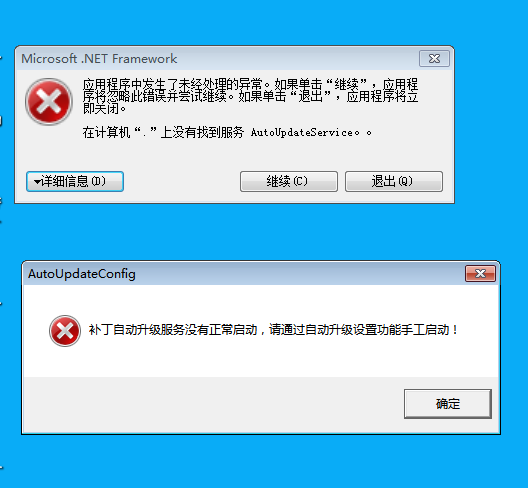Click the 请通过自动升级设置功能手工启动 part of the message
The height and width of the screenshot is (488, 528).
[359, 330]
